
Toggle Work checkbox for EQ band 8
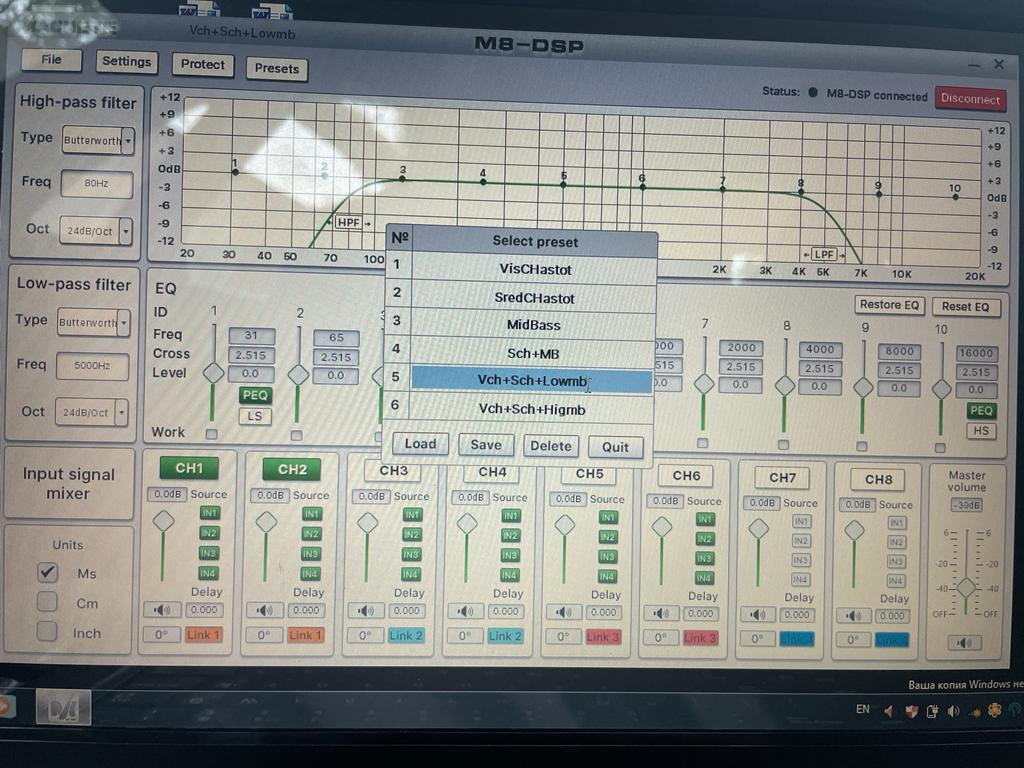783,445
